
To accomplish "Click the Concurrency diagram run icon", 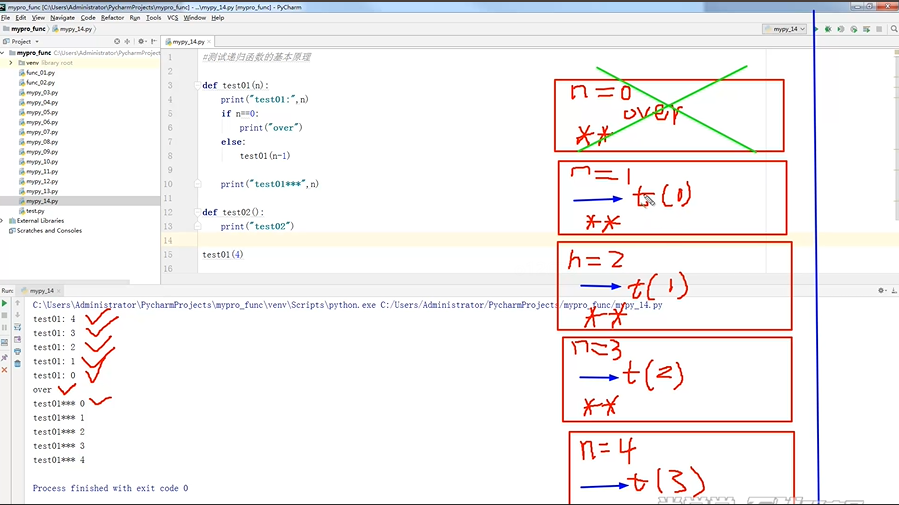I will click(866, 29).
